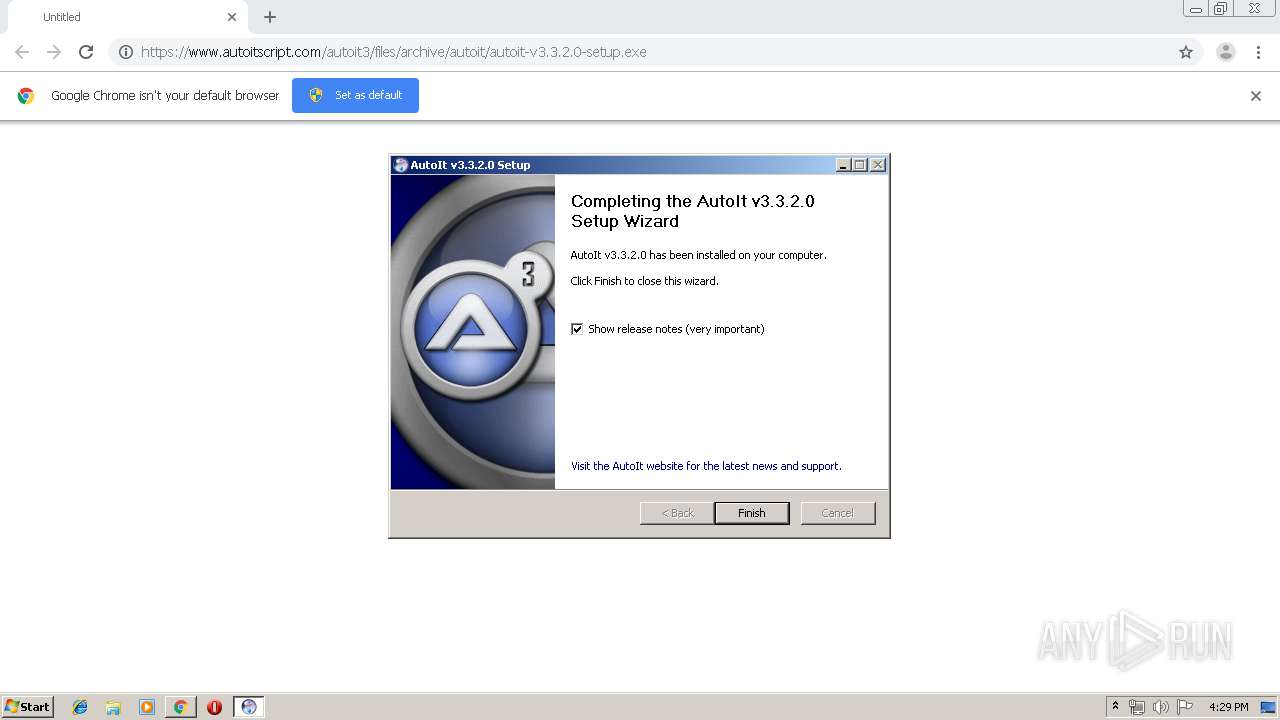
Task: Minimize the Chrome browser window
Action: pos(1195,9)
